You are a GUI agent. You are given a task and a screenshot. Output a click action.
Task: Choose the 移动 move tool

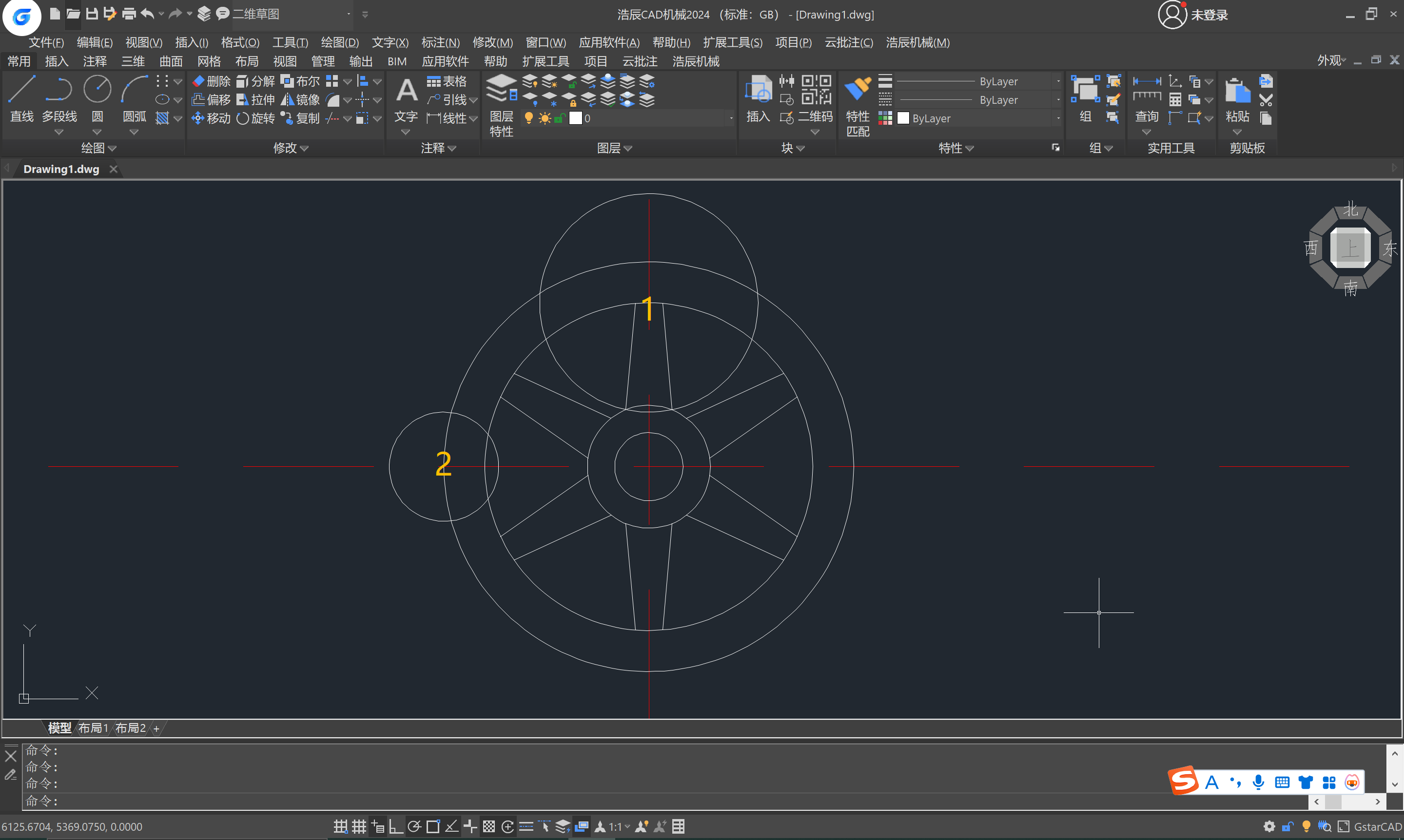(211, 118)
